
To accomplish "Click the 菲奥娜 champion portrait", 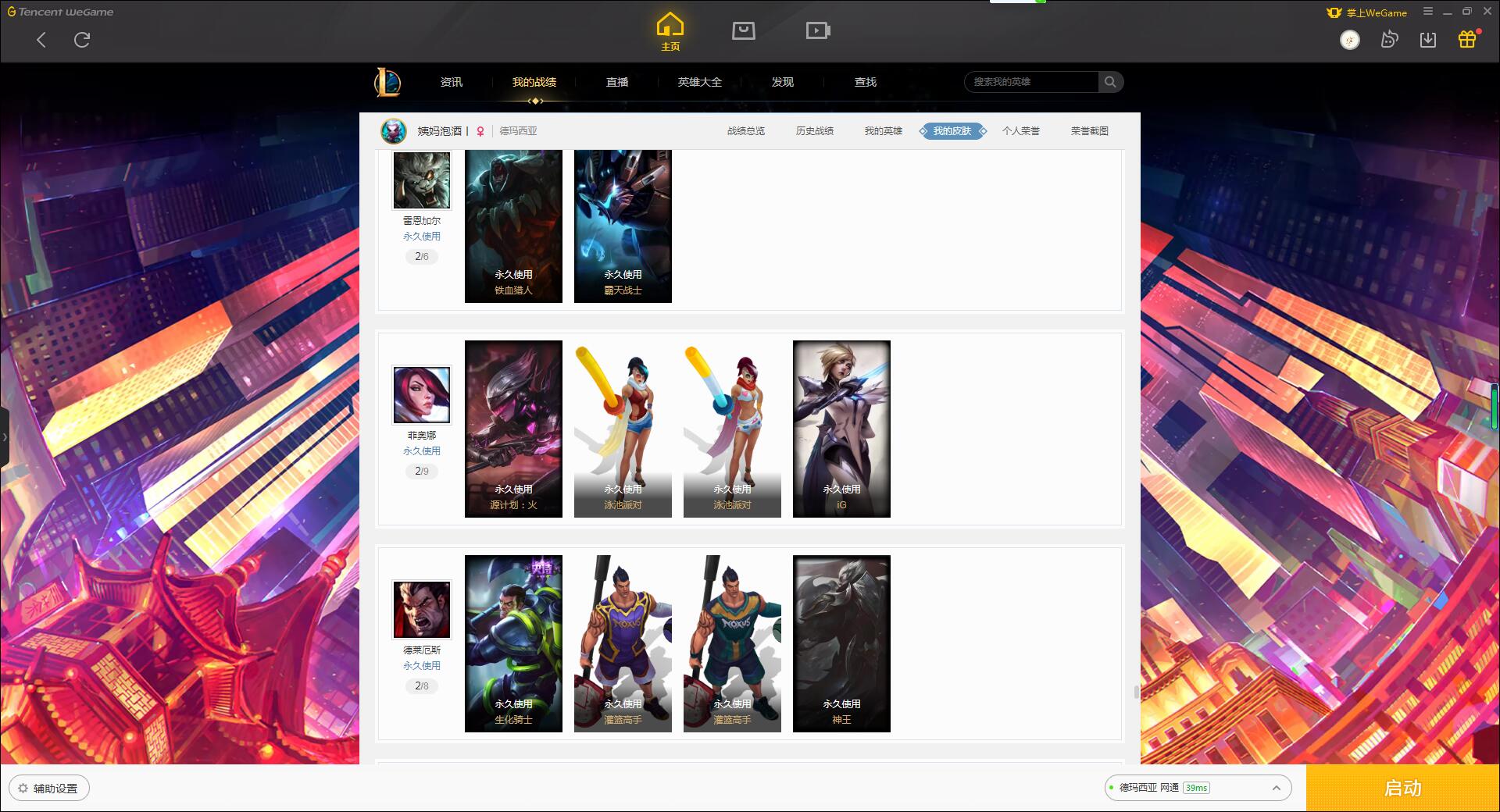I will [422, 395].
